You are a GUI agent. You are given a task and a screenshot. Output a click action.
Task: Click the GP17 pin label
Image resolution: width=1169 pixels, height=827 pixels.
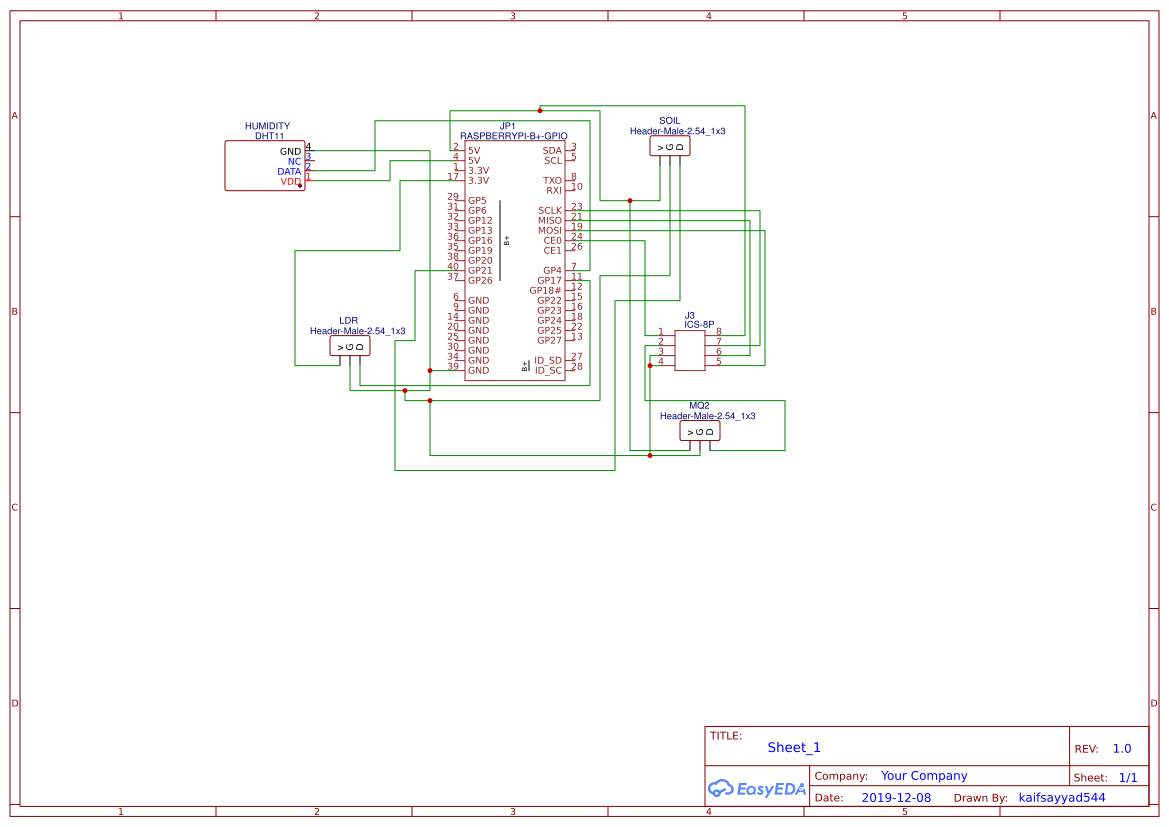tap(549, 280)
